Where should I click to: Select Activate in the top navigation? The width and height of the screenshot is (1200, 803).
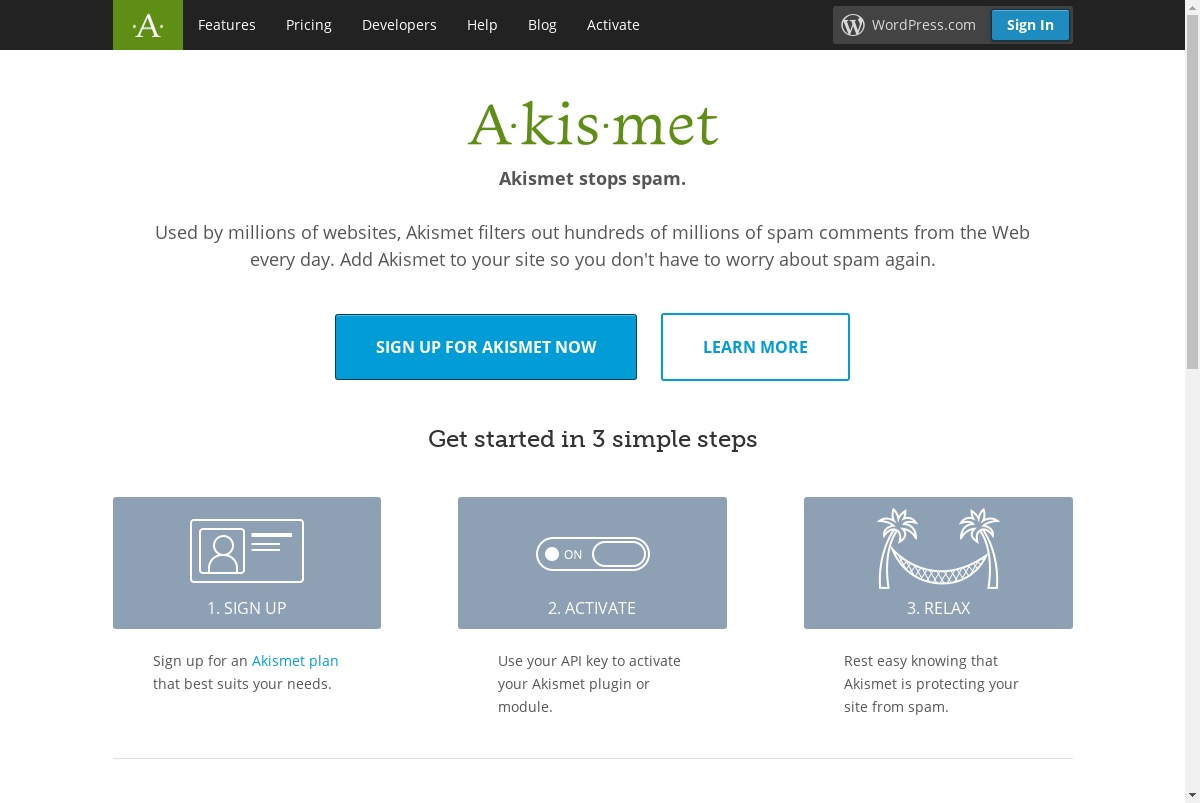point(613,25)
